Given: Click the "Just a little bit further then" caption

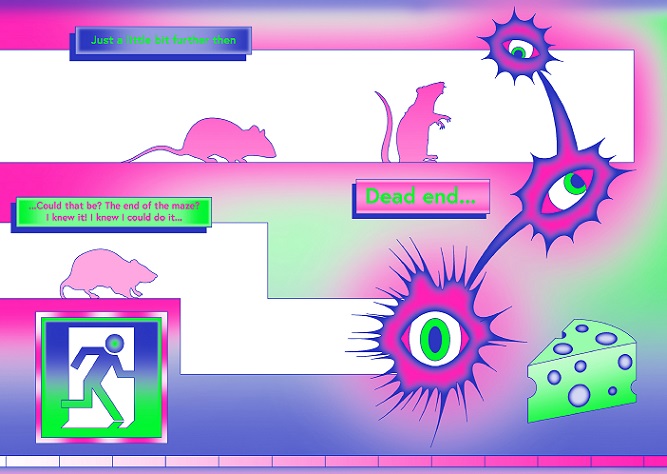Looking at the screenshot, I should pos(161,43).
